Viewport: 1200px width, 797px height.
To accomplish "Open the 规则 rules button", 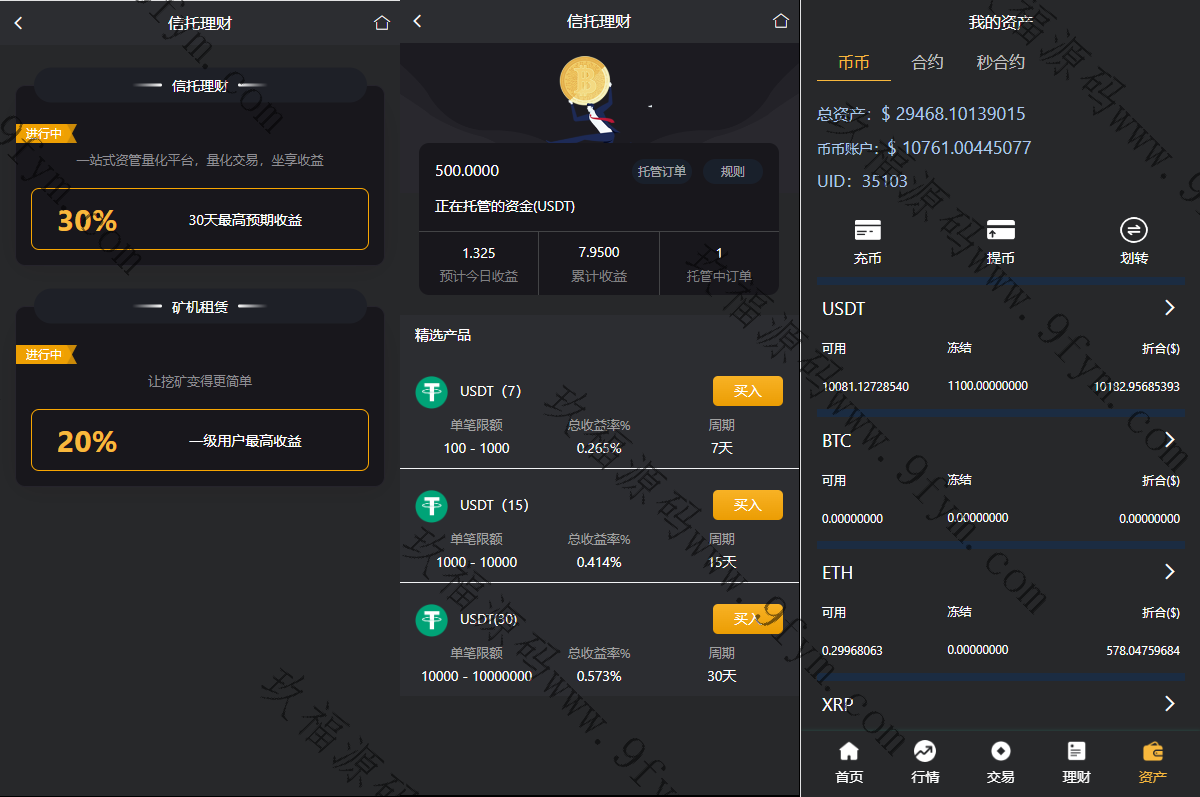I will click(x=732, y=171).
